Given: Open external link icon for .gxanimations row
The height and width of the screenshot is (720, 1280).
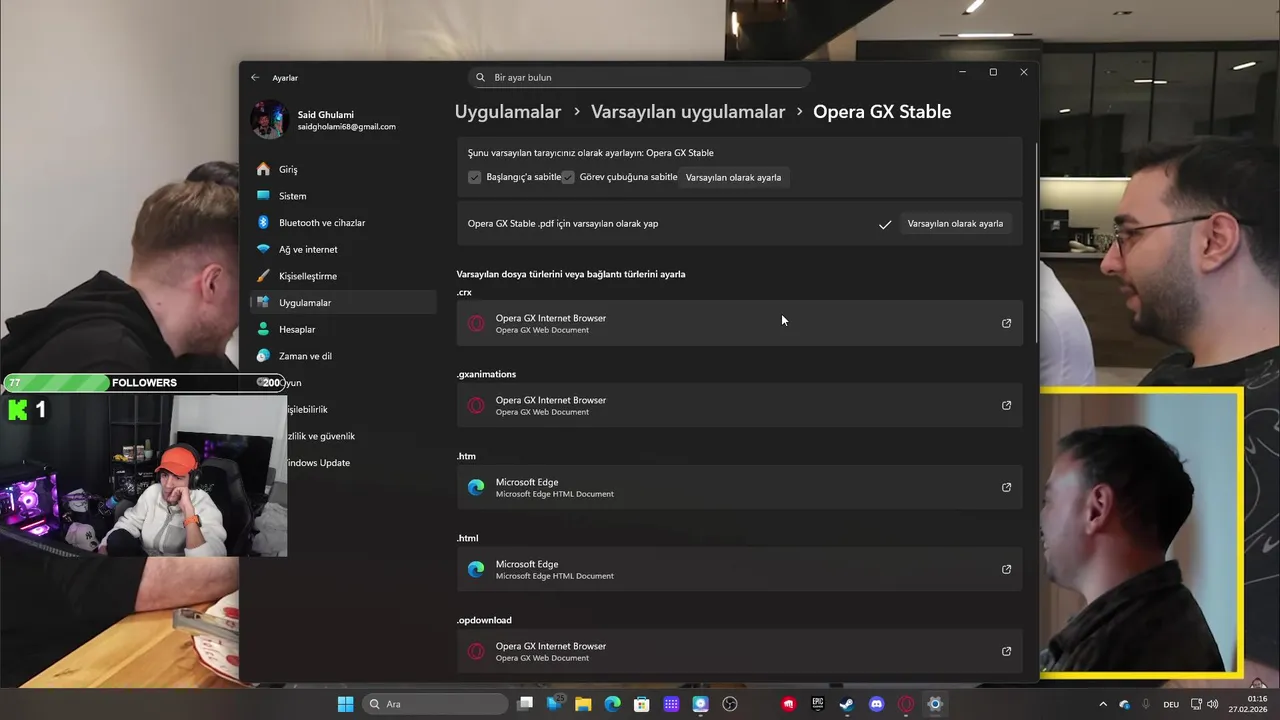Looking at the screenshot, I should point(1006,405).
